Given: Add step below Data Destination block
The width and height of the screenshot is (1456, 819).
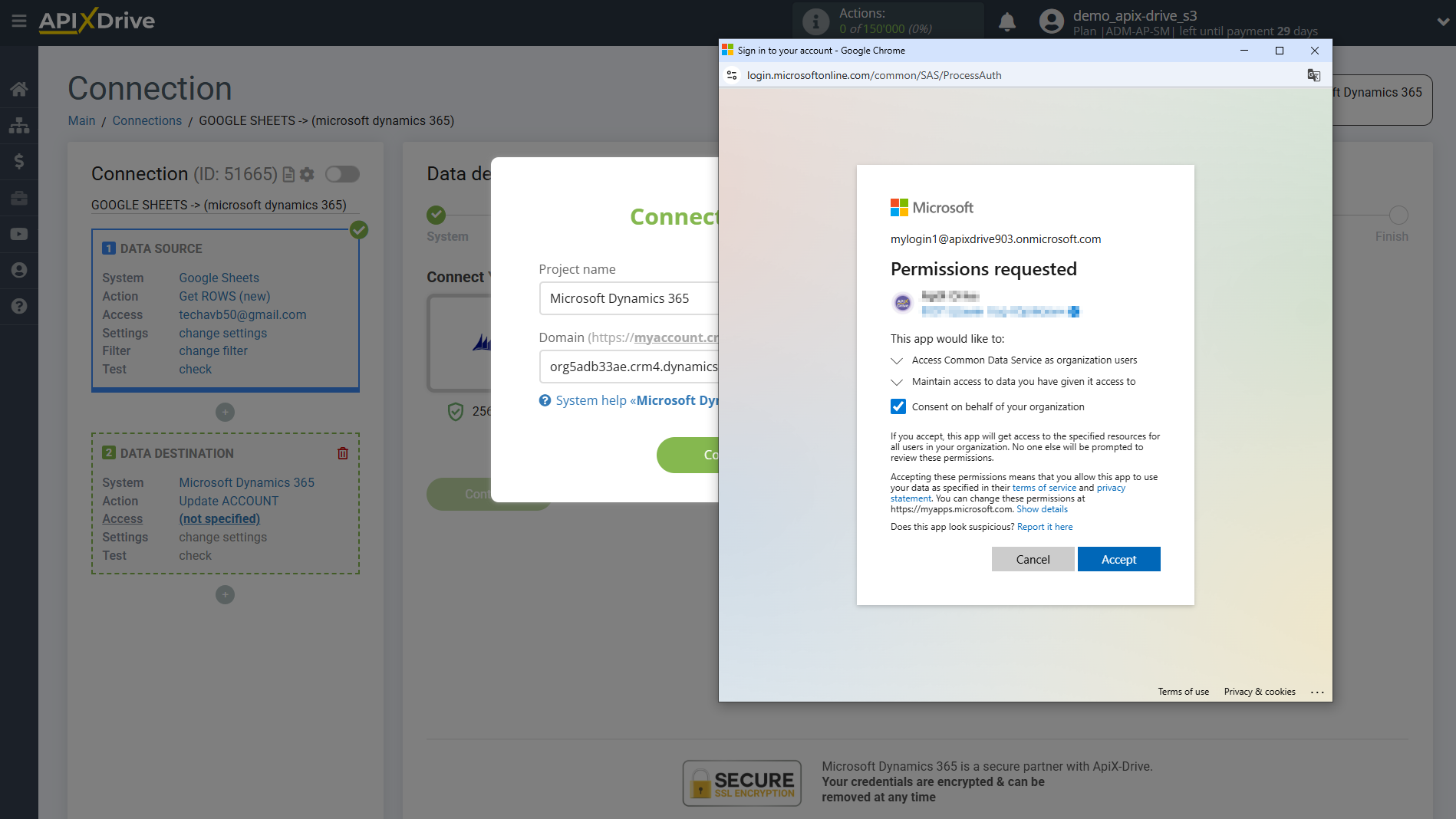Looking at the screenshot, I should pyautogui.click(x=225, y=595).
